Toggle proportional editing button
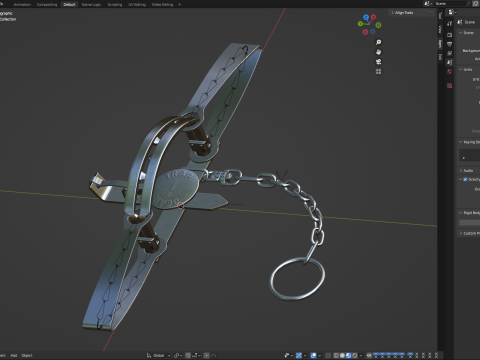Viewport: 480px width, 360px height. tap(207, 355)
